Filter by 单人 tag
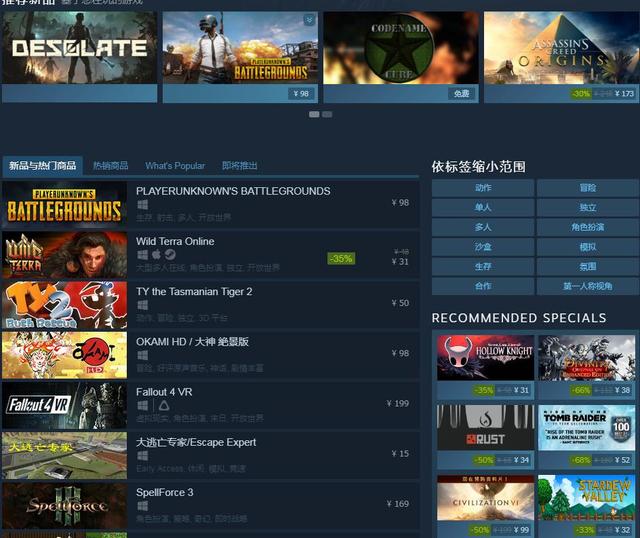Image resolution: width=640 pixels, height=538 pixels. [x=483, y=207]
